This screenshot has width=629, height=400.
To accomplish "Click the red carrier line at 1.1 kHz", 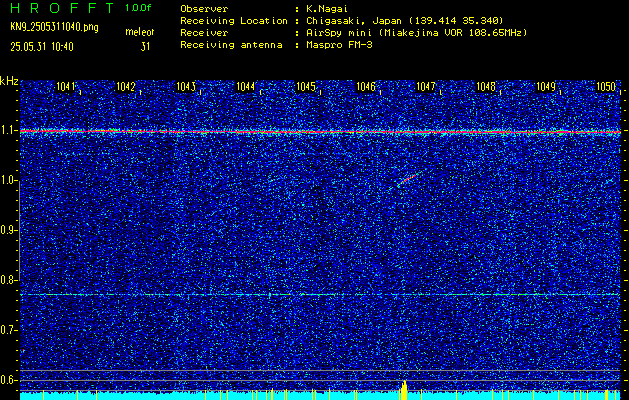I will (x=321, y=132).
